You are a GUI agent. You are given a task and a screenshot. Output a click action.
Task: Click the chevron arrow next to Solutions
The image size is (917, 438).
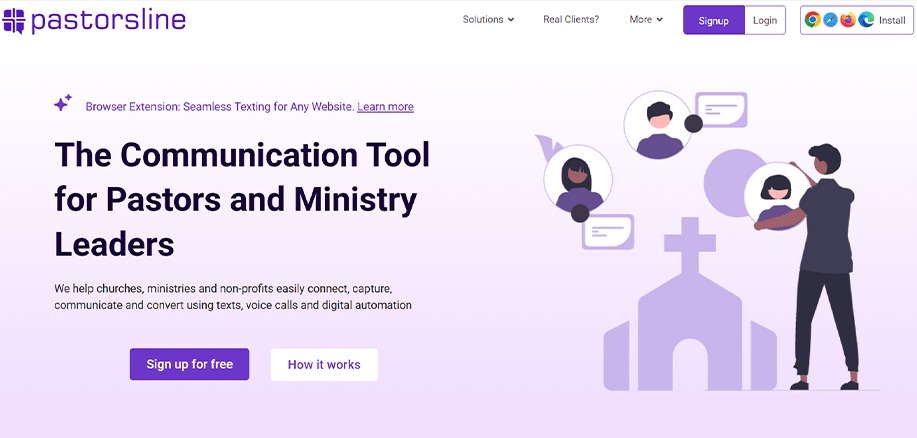point(511,20)
